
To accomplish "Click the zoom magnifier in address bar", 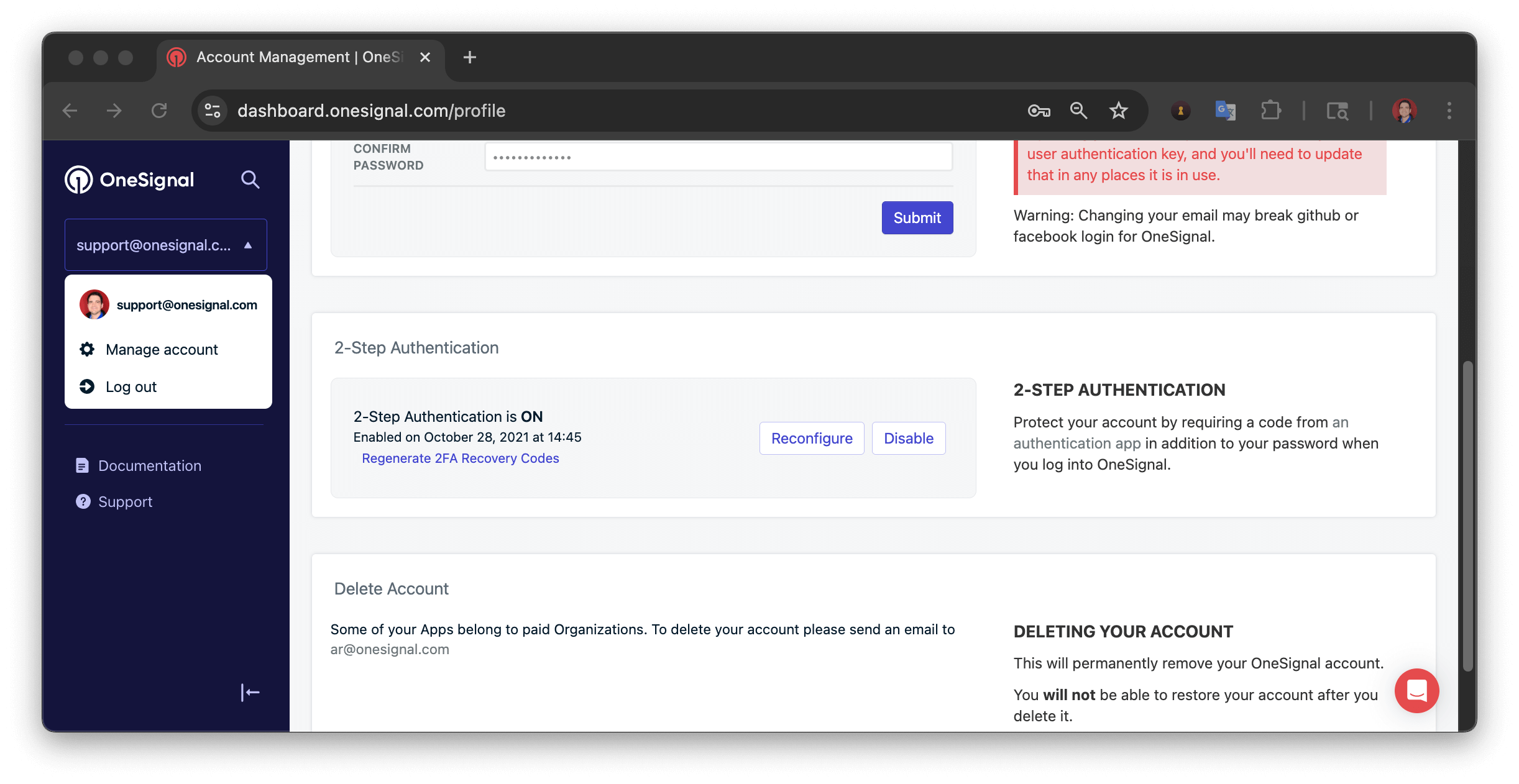I will coord(1078,111).
